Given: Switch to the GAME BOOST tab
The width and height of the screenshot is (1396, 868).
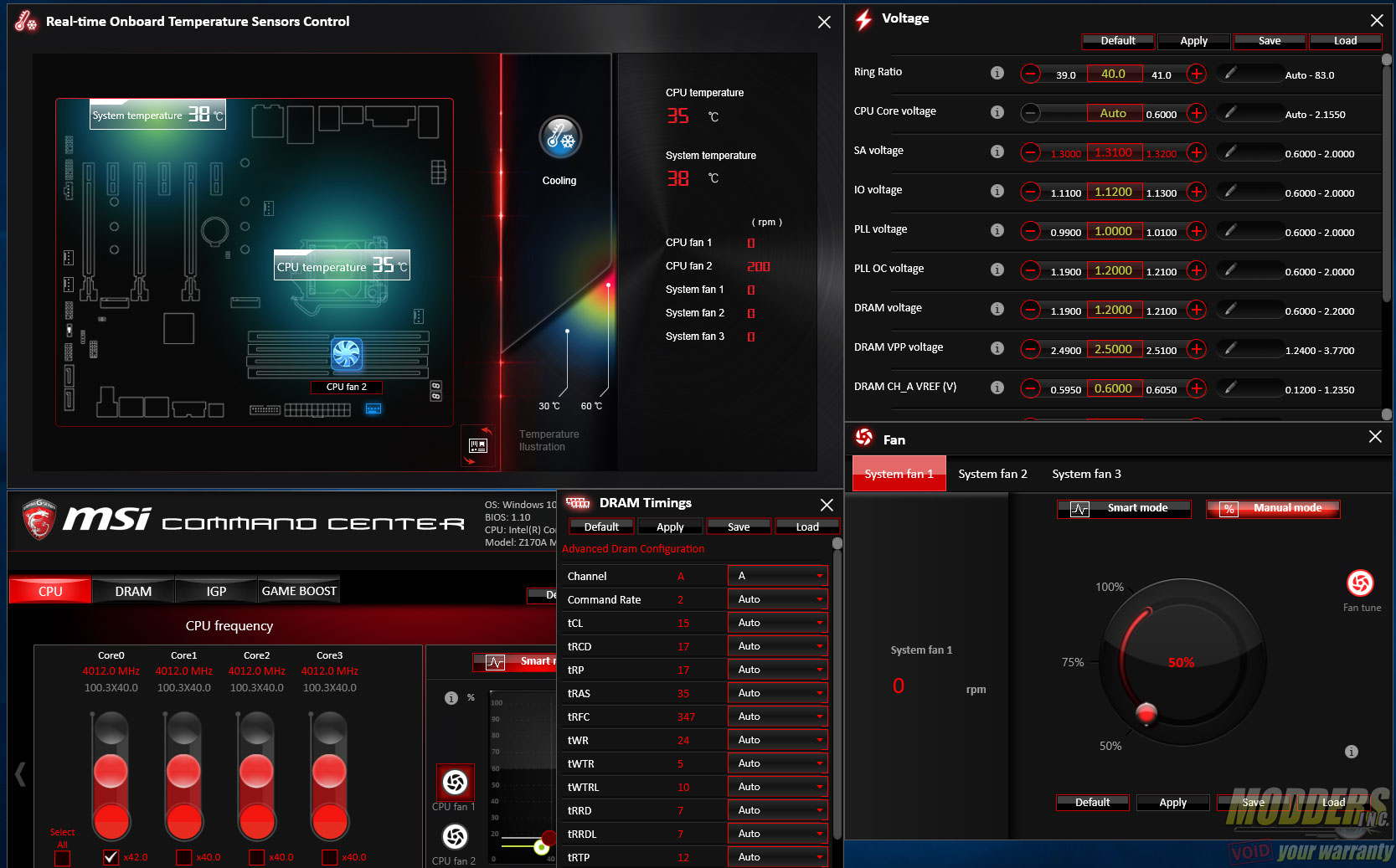Looking at the screenshot, I should tap(299, 590).
